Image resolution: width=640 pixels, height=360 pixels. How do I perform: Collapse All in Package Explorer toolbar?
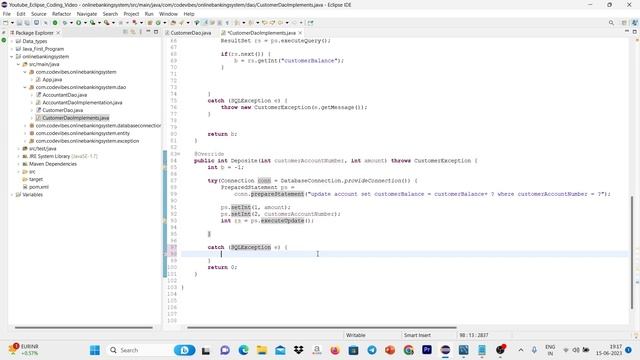tap(125, 32)
